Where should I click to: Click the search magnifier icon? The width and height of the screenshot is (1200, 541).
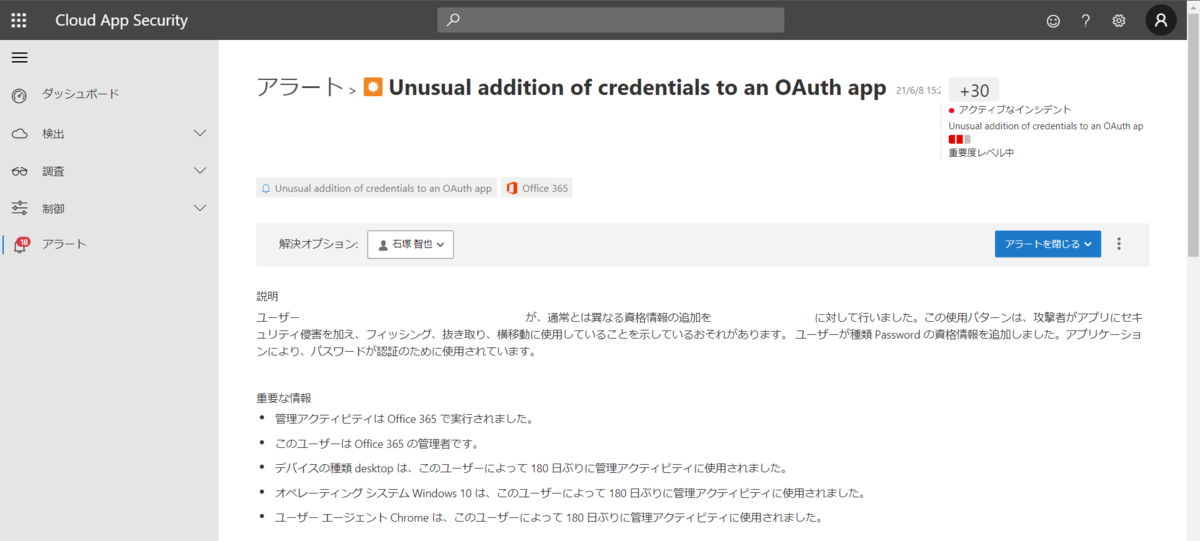(x=454, y=20)
